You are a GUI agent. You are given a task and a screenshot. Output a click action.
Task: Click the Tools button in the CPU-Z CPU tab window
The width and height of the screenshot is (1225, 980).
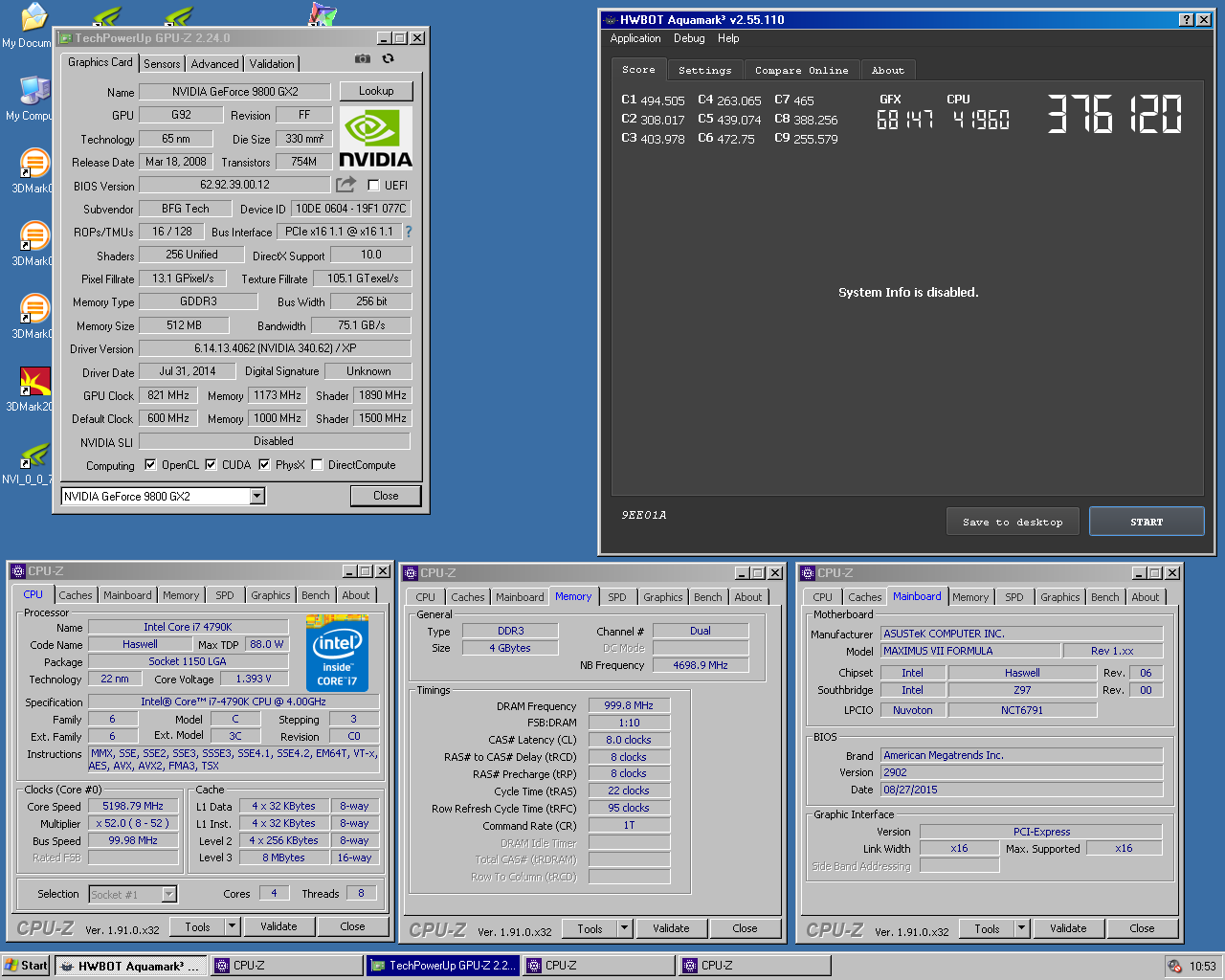click(x=197, y=926)
